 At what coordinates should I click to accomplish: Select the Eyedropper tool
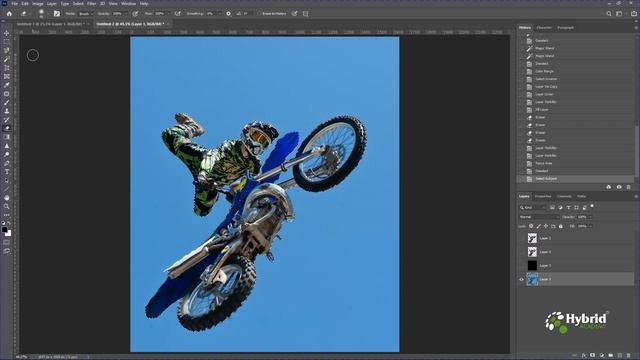pyautogui.click(x=7, y=85)
